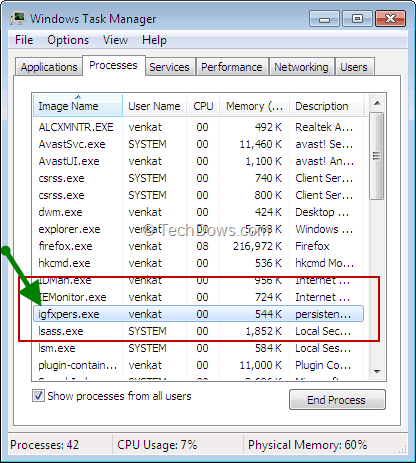The height and width of the screenshot is (463, 416).
Task: Click the Plugin Co... description cell
Action: (323, 365)
